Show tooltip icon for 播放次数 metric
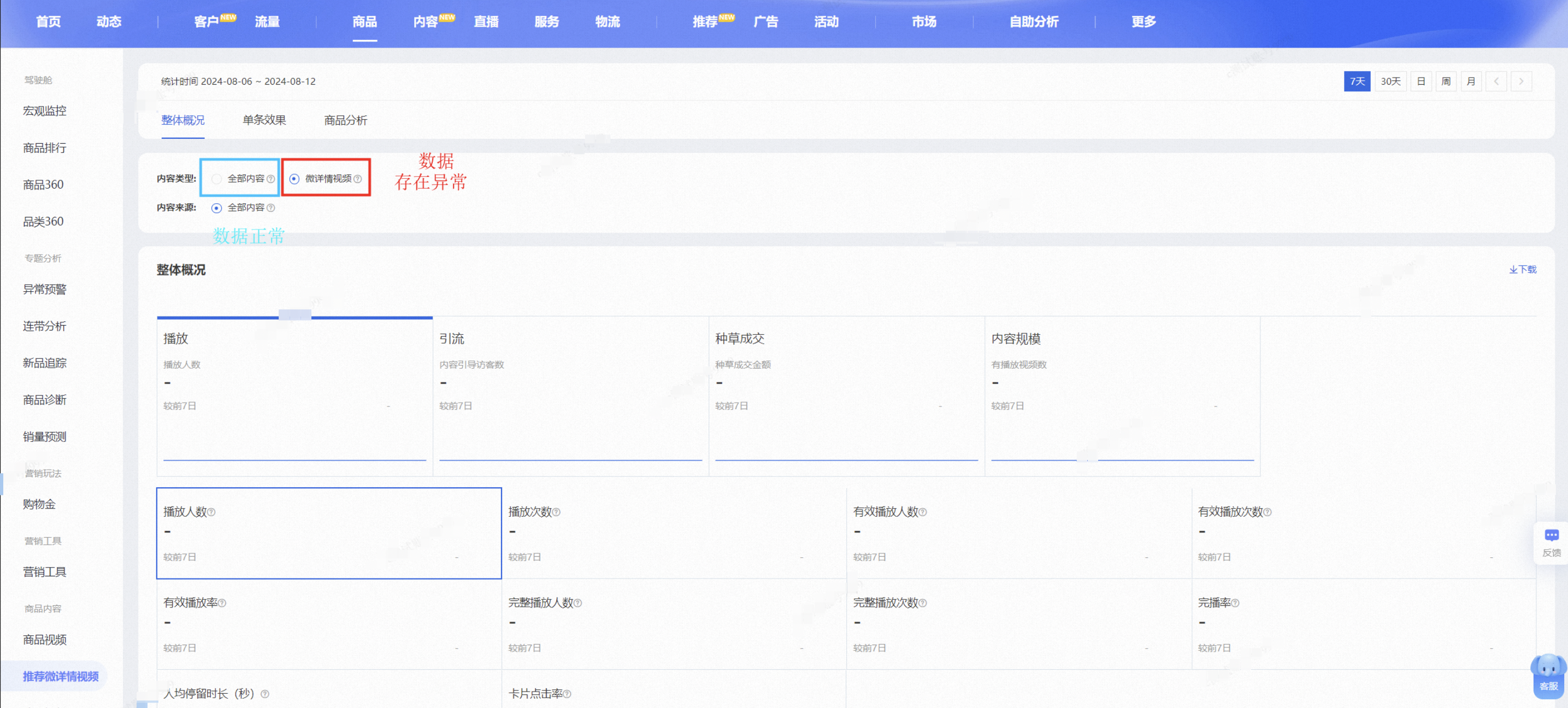Image resolution: width=1568 pixels, height=708 pixels. coord(556,512)
